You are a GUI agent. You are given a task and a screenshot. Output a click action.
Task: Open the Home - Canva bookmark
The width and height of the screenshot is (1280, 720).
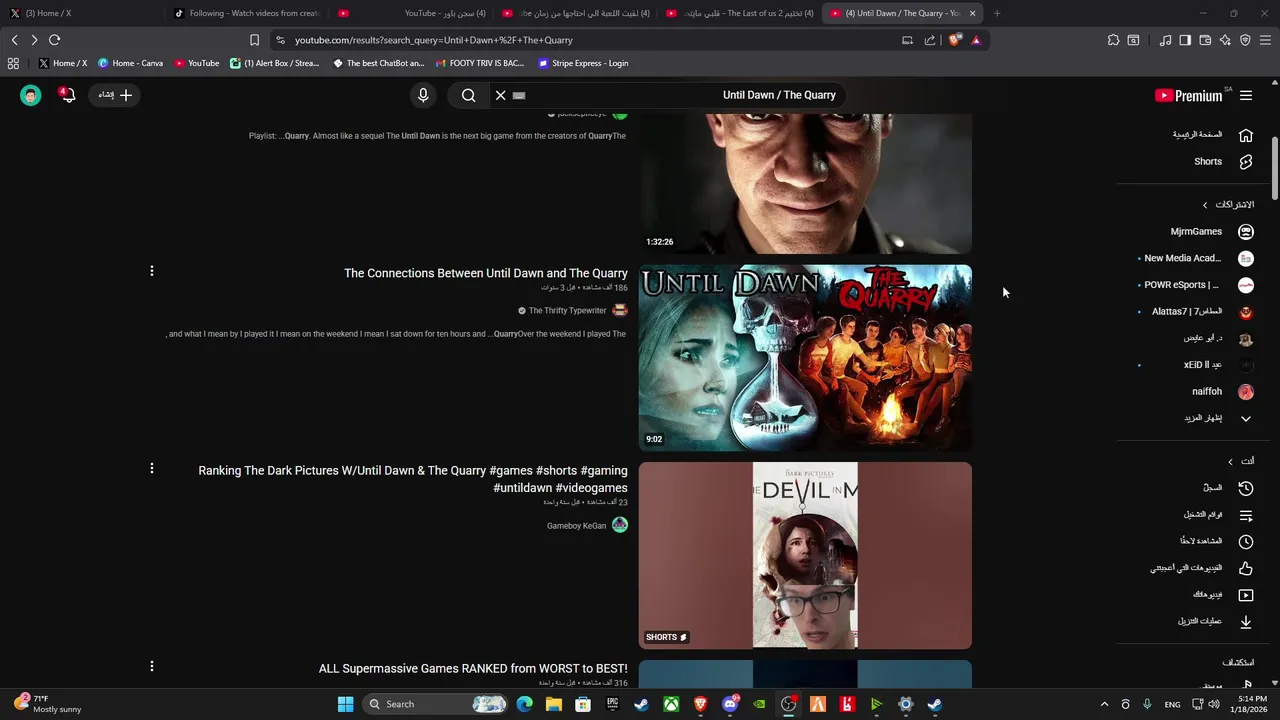(x=130, y=63)
